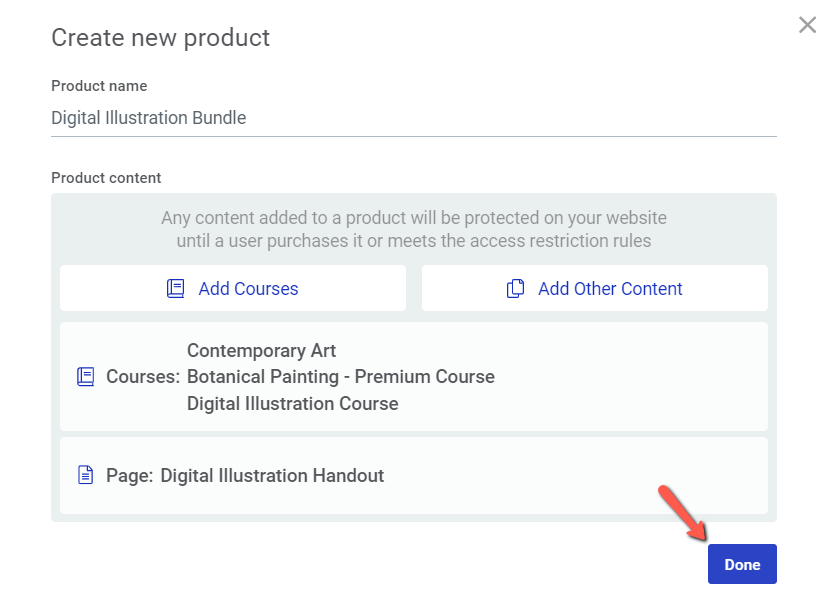This screenshot has height=599, width=816.
Task: Click the Product name input field
Action: tap(414, 118)
